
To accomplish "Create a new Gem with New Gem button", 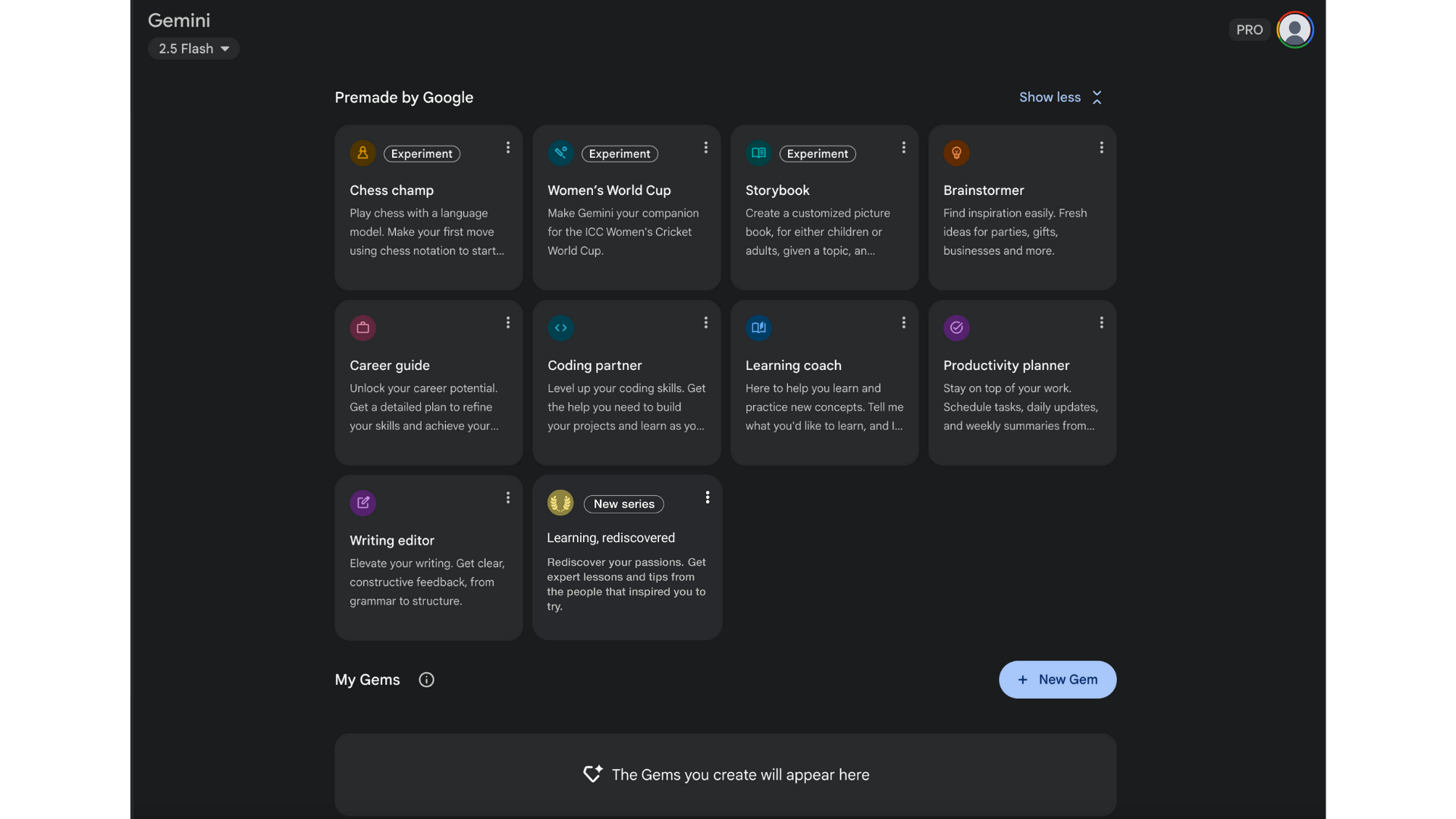I will [x=1058, y=680].
